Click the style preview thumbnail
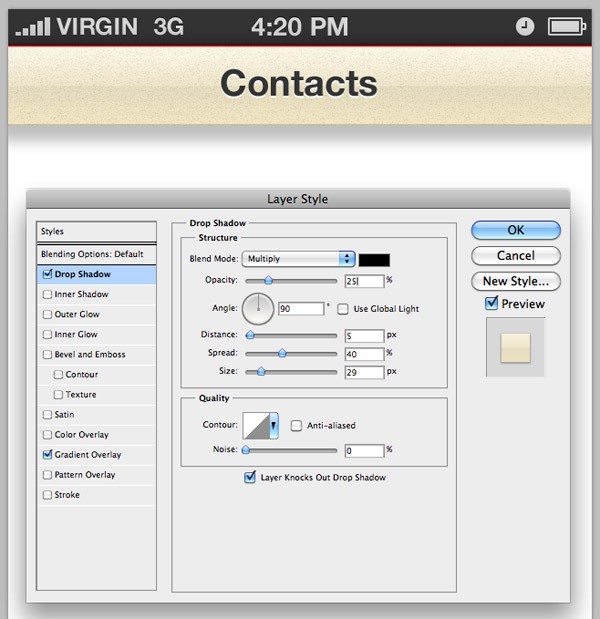600x619 pixels. (x=515, y=346)
